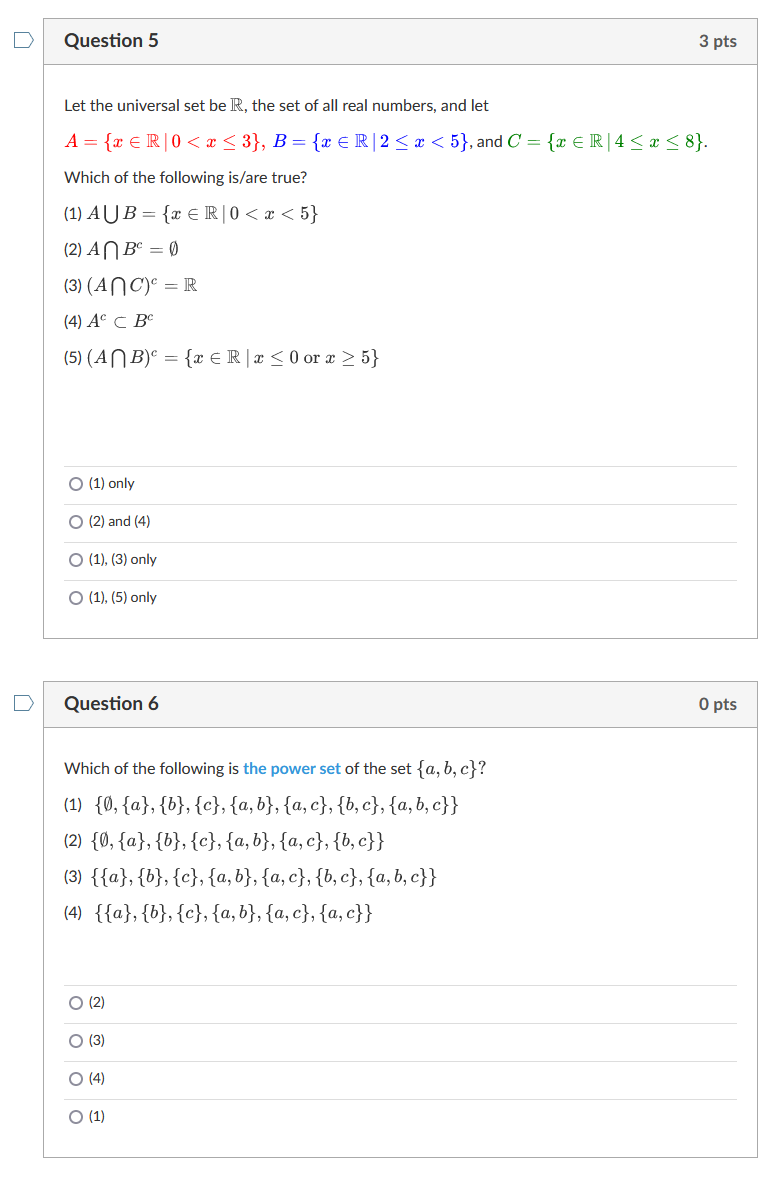The image size is (769, 1191).
Task: Open 'the power set' link in Question 6
Action: [292, 768]
